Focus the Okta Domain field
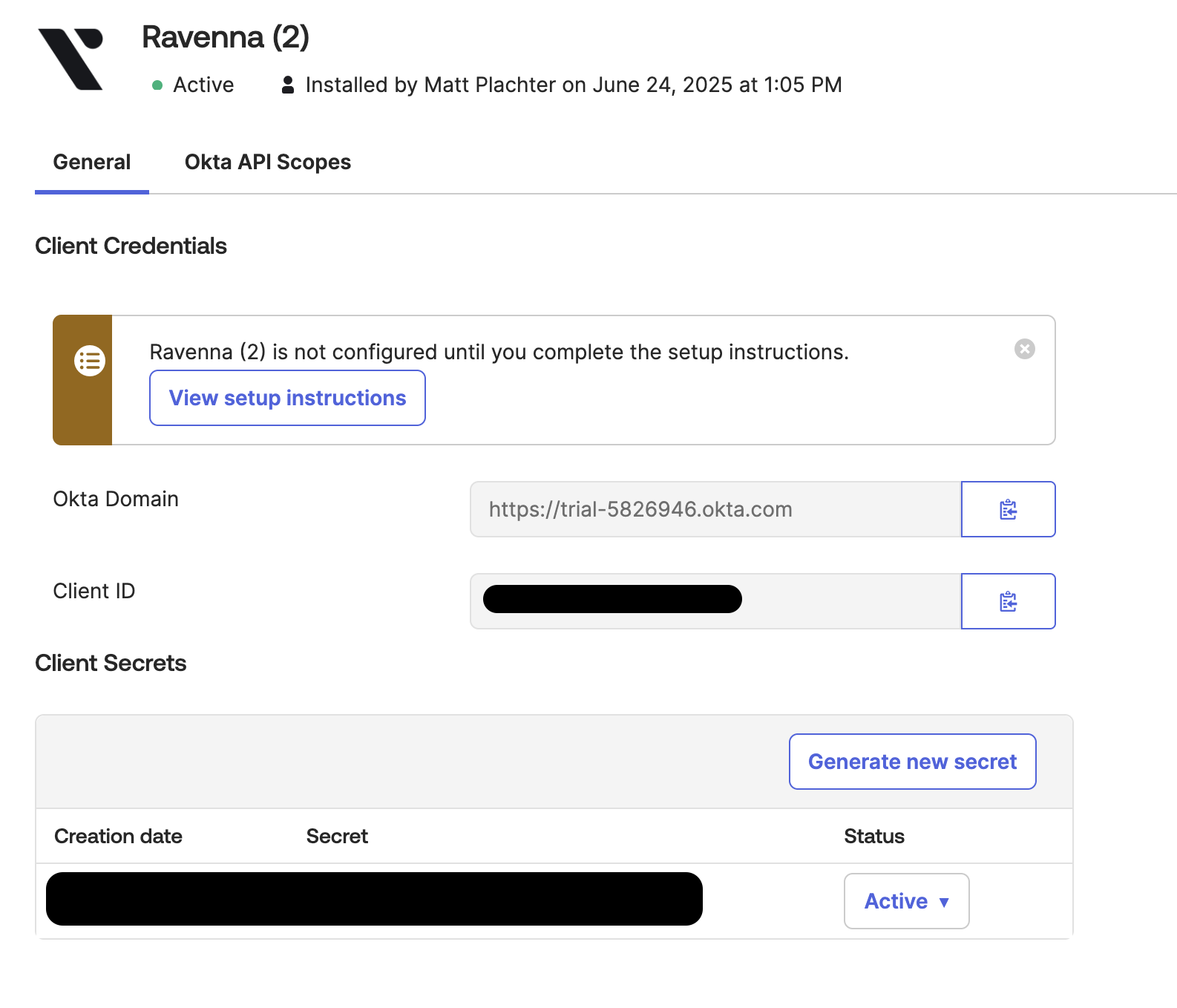Screen dimensions: 1177x1008 click(x=715, y=509)
